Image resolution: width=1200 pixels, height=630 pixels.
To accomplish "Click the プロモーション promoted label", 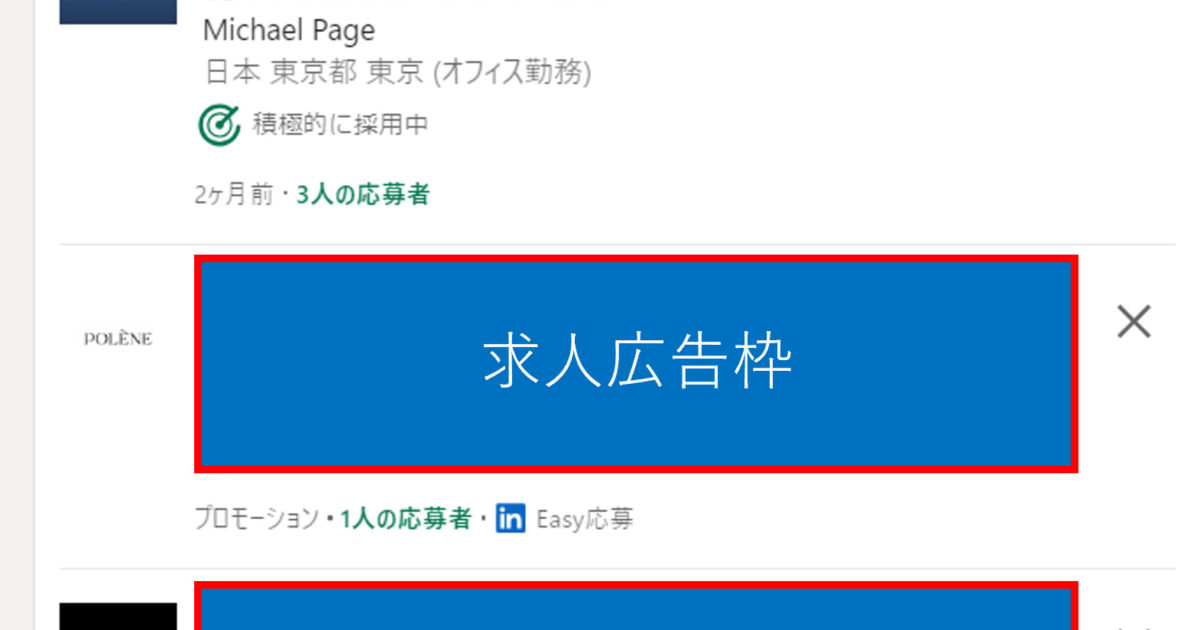I will click(x=257, y=519).
